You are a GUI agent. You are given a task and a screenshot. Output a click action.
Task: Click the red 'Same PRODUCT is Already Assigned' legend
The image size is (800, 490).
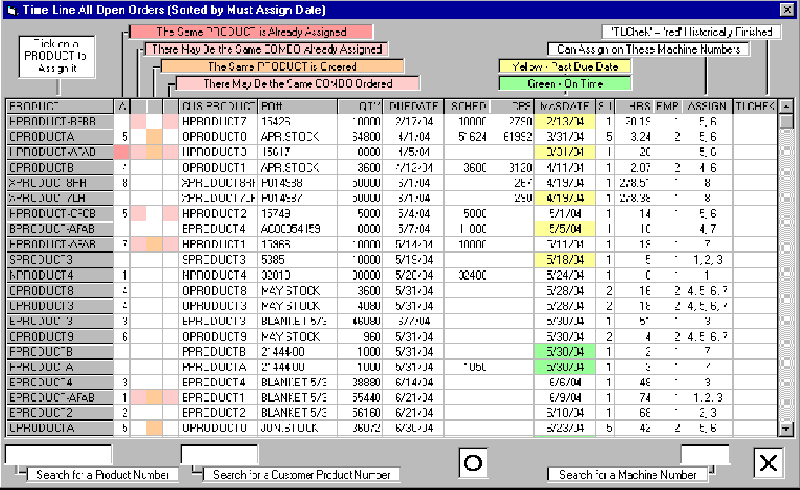(x=251, y=32)
